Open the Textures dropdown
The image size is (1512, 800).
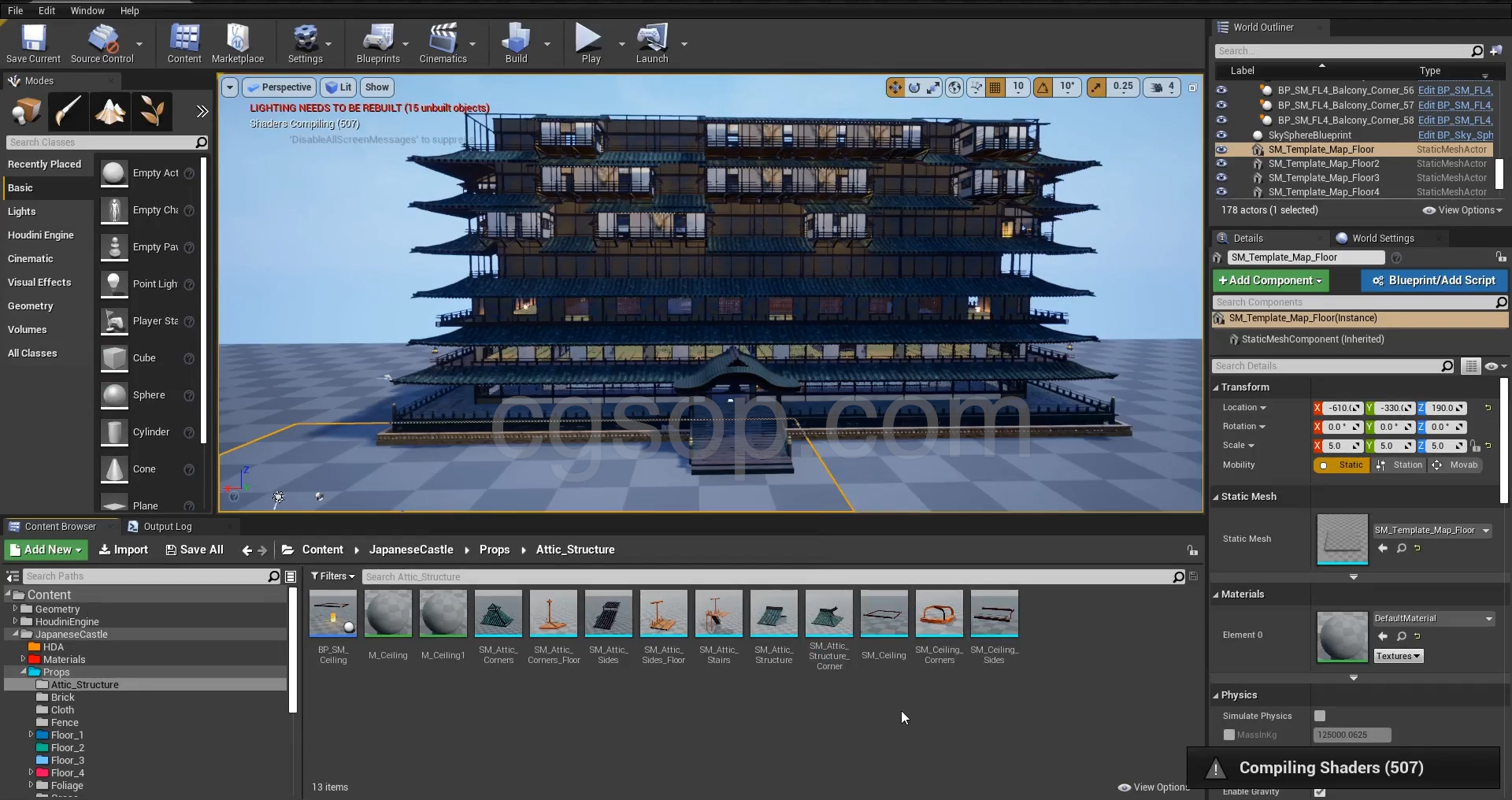[x=1399, y=656]
